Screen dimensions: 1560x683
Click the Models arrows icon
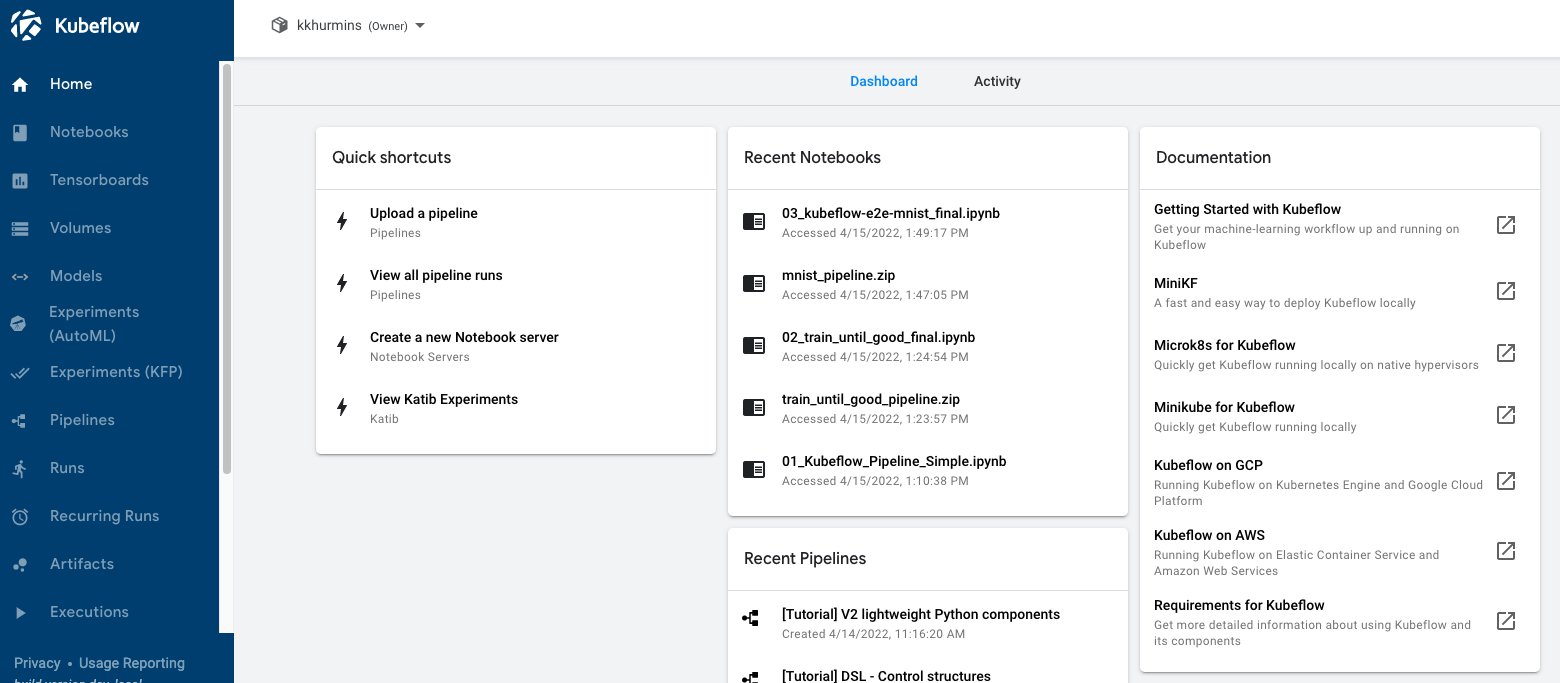click(x=19, y=277)
